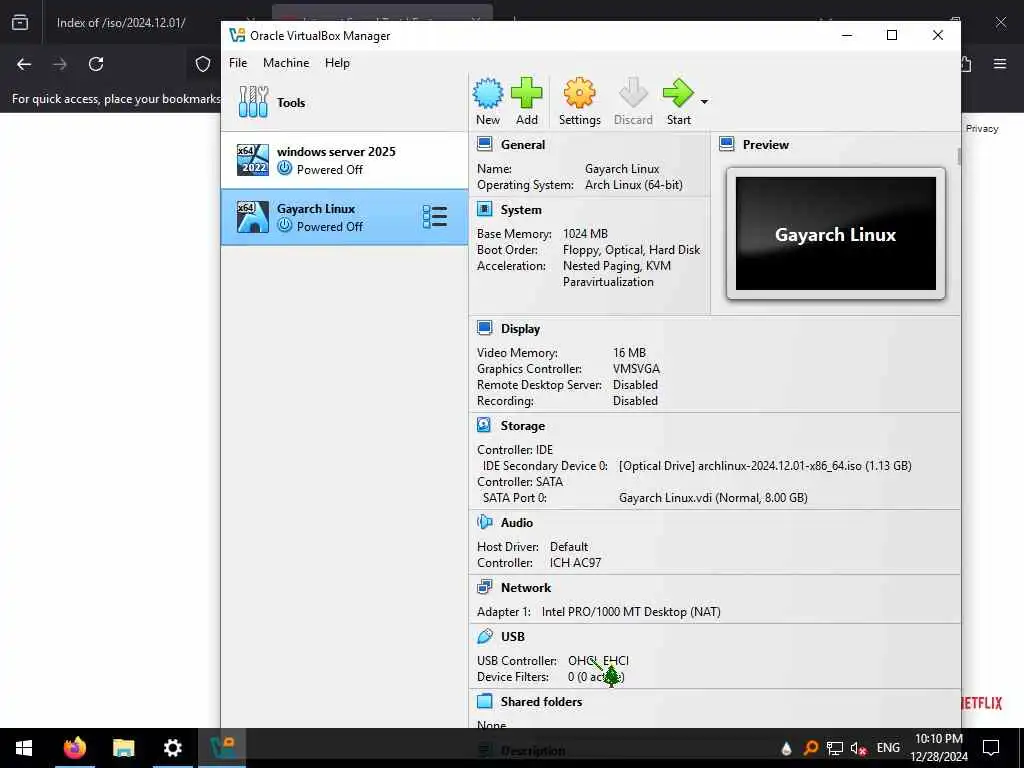Click the ENG language indicator

888,748
